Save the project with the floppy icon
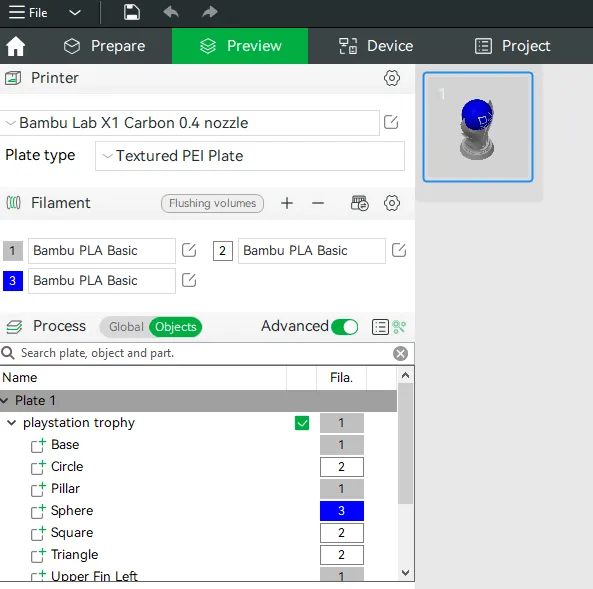The image size is (593, 589). coord(132,12)
